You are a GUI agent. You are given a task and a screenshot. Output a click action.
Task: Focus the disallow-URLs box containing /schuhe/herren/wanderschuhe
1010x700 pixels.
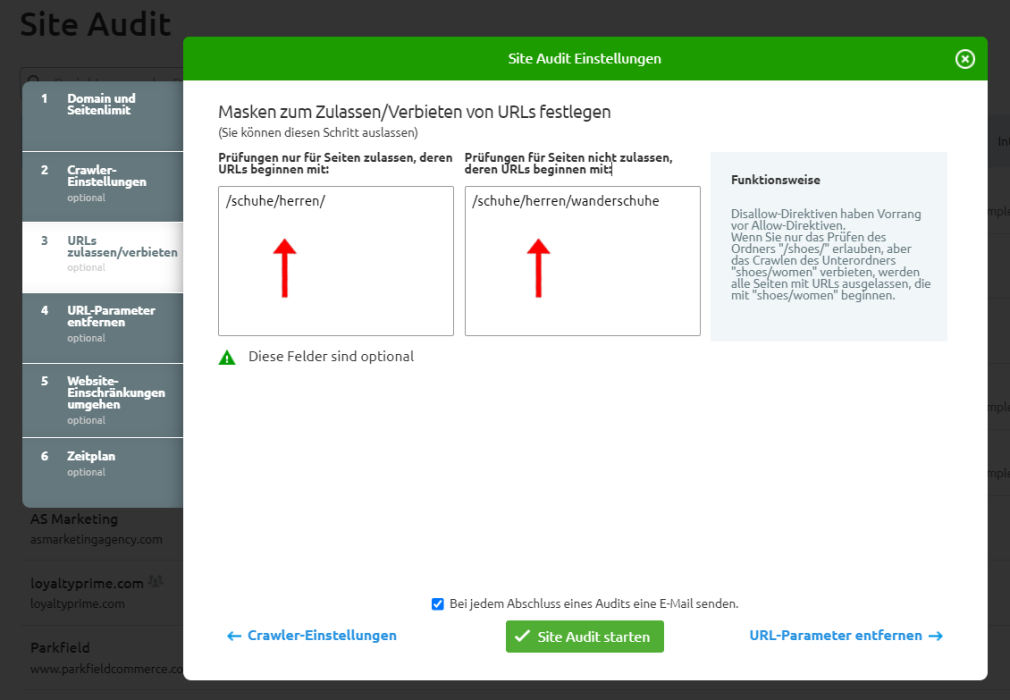click(x=582, y=260)
